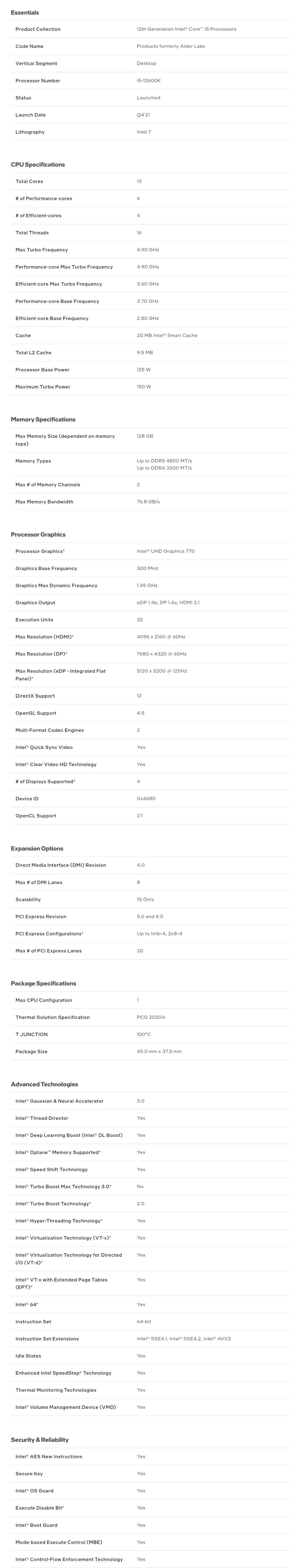The width and height of the screenshot is (291, 1568).
Task: Select the Max Turbo Frequency row label
Action: coord(41,250)
